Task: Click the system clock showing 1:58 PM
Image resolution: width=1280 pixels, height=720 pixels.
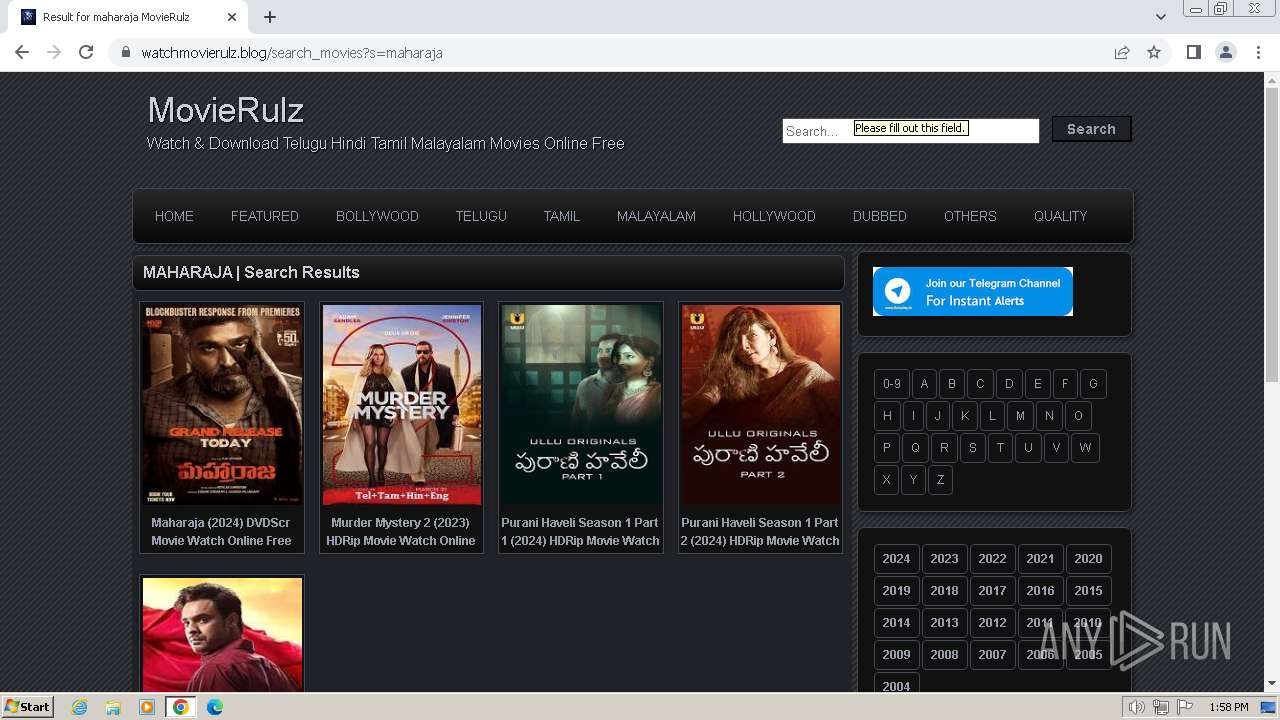Action: pyautogui.click(x=1228, y=707)
